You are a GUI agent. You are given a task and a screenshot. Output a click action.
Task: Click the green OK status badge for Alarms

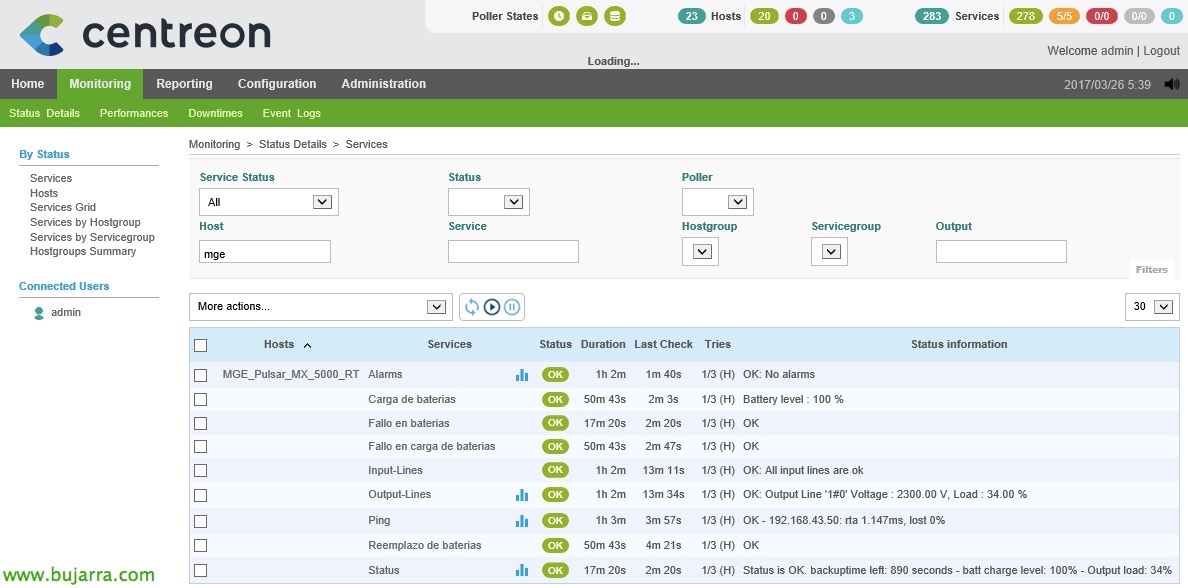click(x=555, y=375)
